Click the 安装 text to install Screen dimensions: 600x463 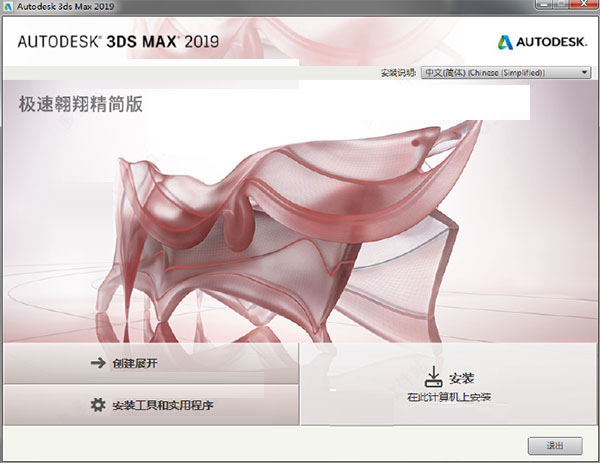tap(461, 378)
